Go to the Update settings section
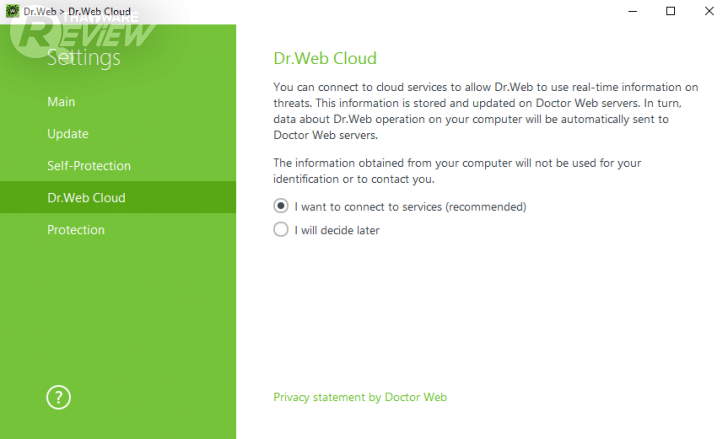The image size is (728, 439). pyautogui.click(x=68, y=134)
